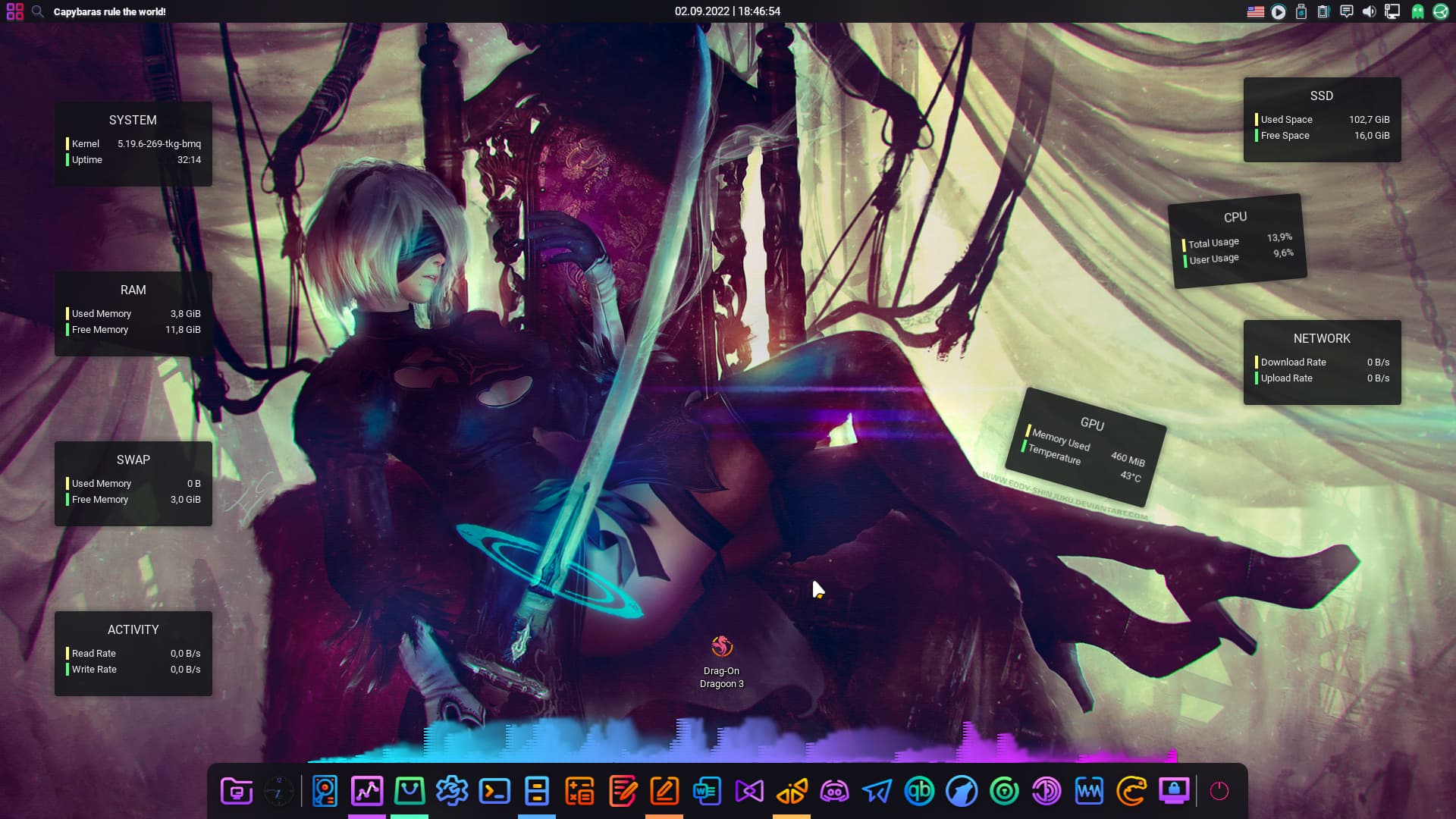Launch the calculator icon in the dock
This screenshot has height=819, width=1456.
[x=579, y=792]
